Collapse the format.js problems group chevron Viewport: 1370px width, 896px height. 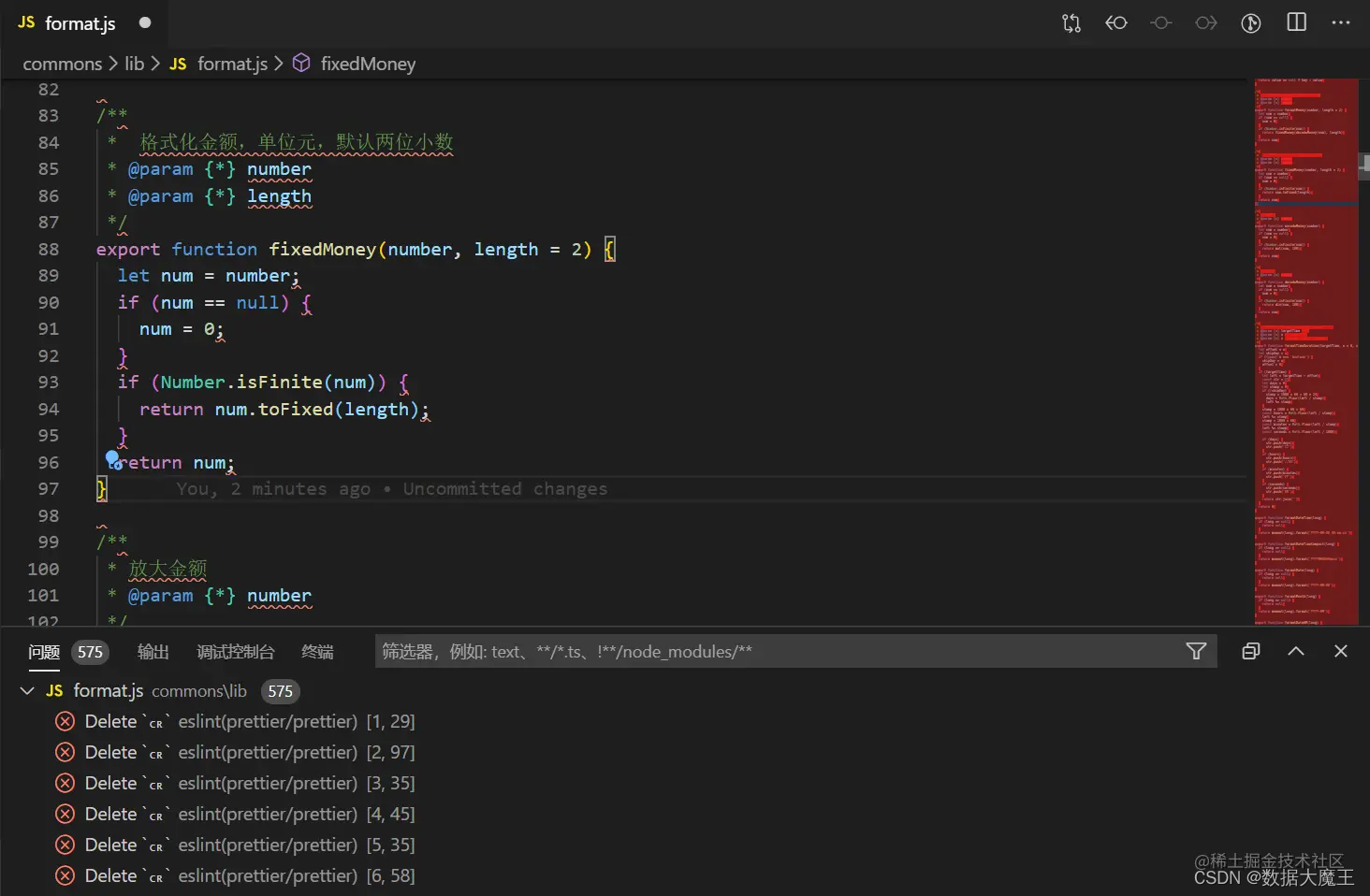click(27, 690)
